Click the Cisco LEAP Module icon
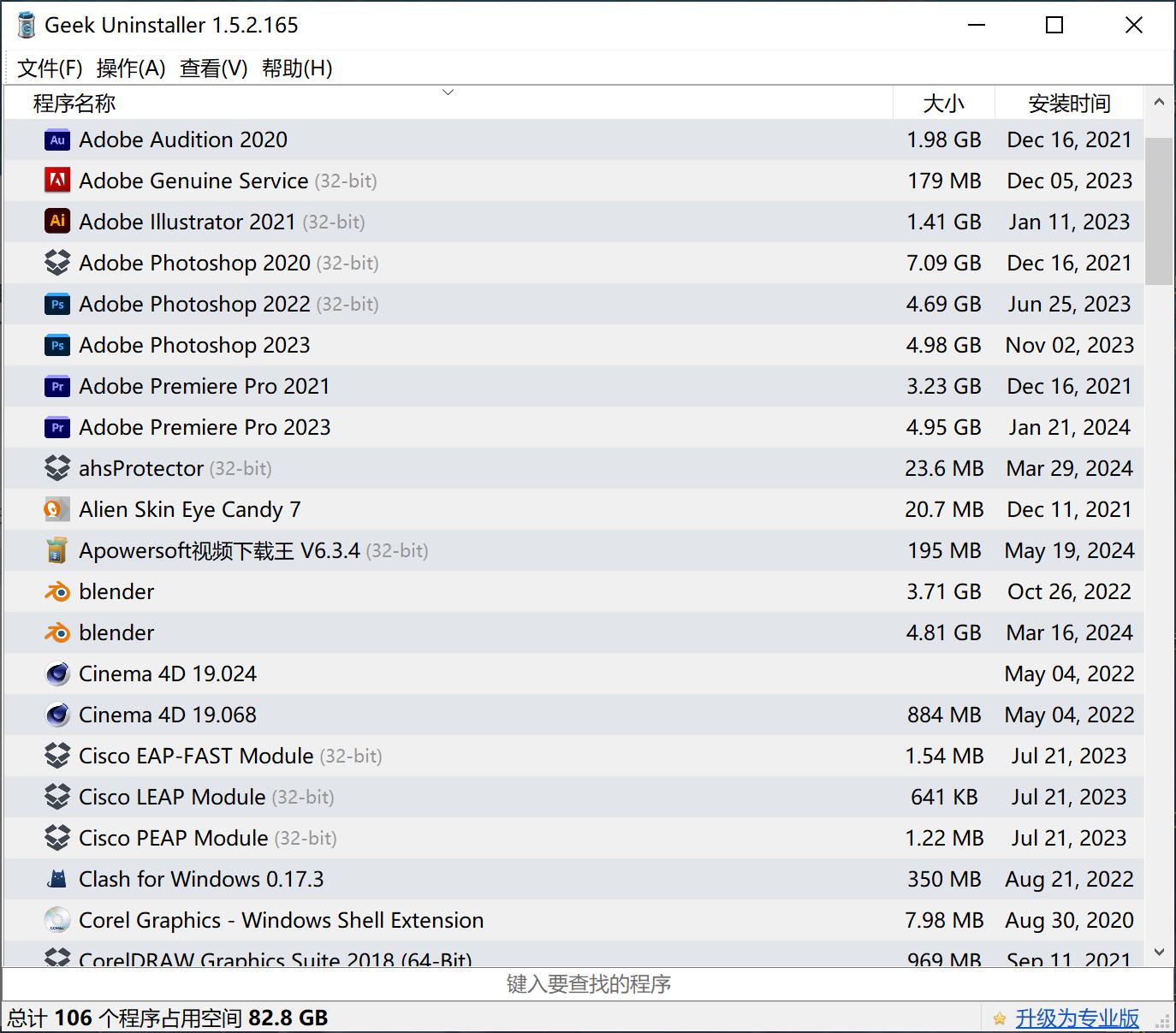Screen dimensions: 1176x1033 click(57, 797)
